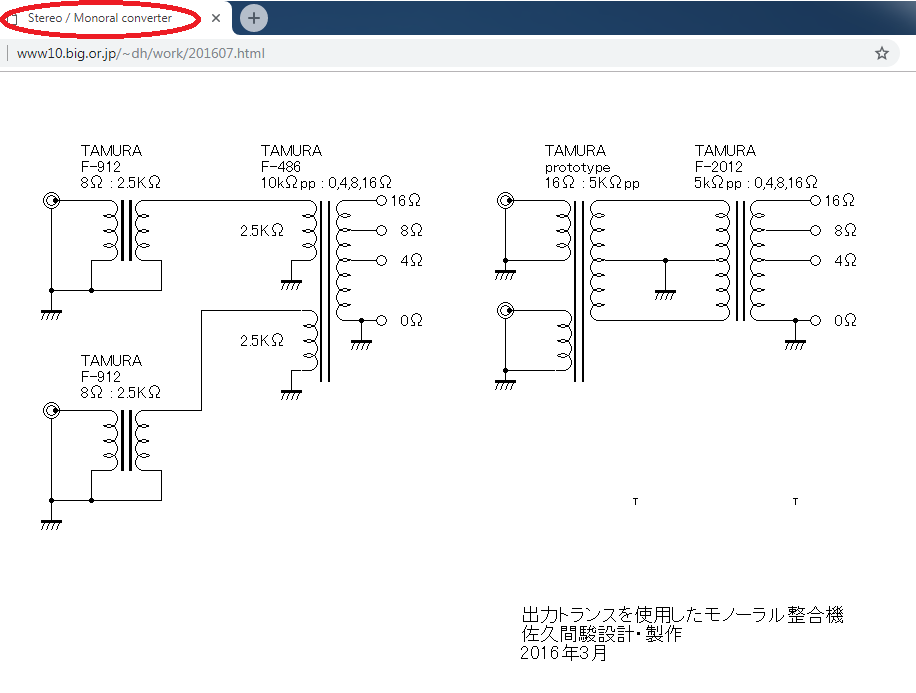
Task: Click the ground symbol under lower 2.5KΩ winding
Action: [x=291, y=395]
